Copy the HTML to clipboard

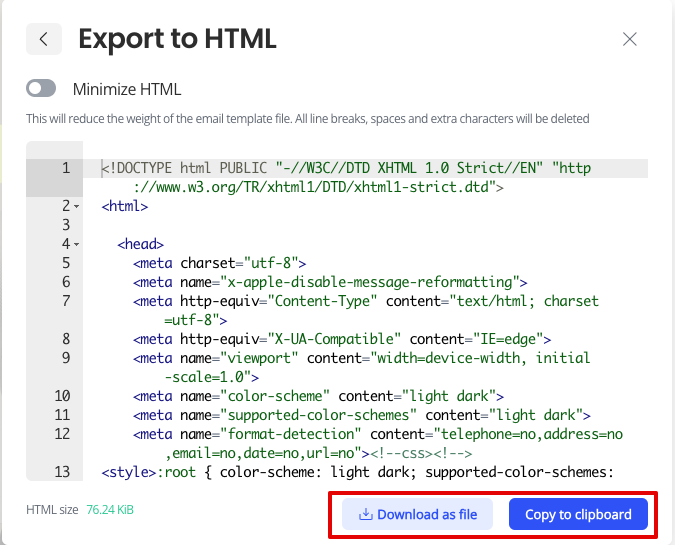tap(578, 514)
